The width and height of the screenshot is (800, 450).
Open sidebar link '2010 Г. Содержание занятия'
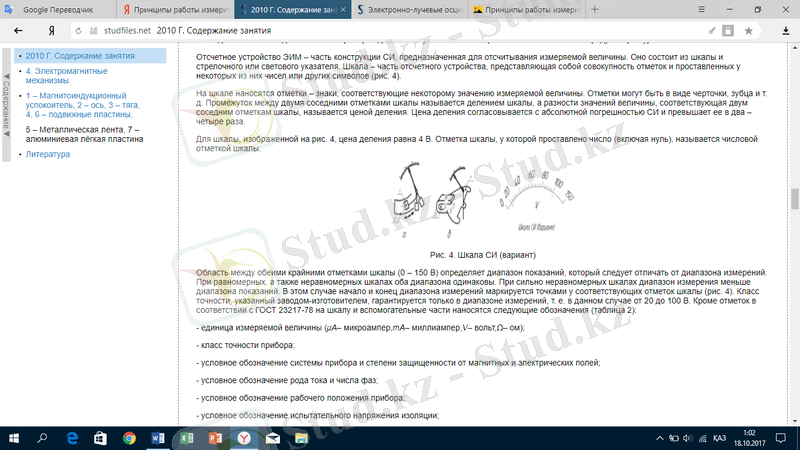[80, 56]
